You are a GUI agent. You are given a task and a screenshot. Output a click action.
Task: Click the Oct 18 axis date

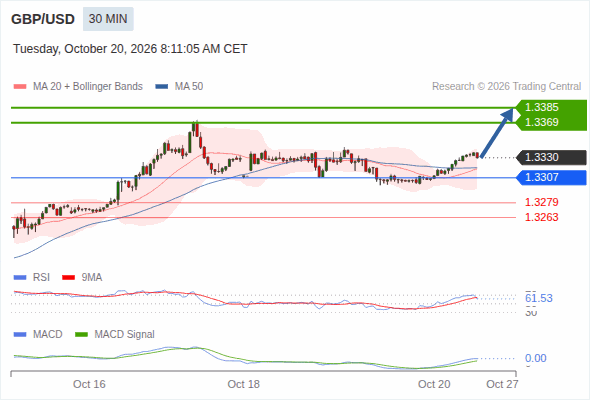(x=243, y=384)
